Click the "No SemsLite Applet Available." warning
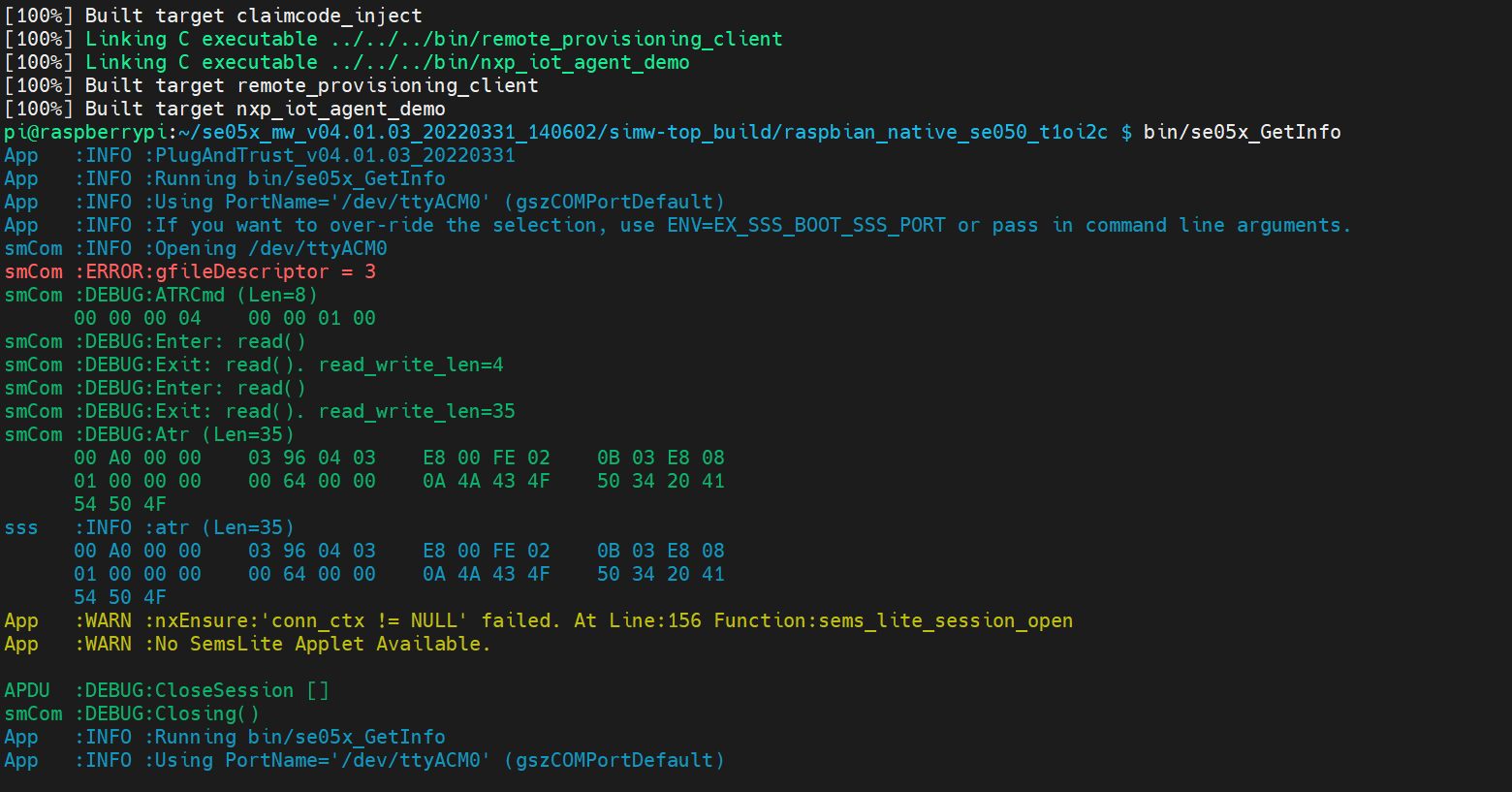 pyautogui.click(x=323, y=644)
